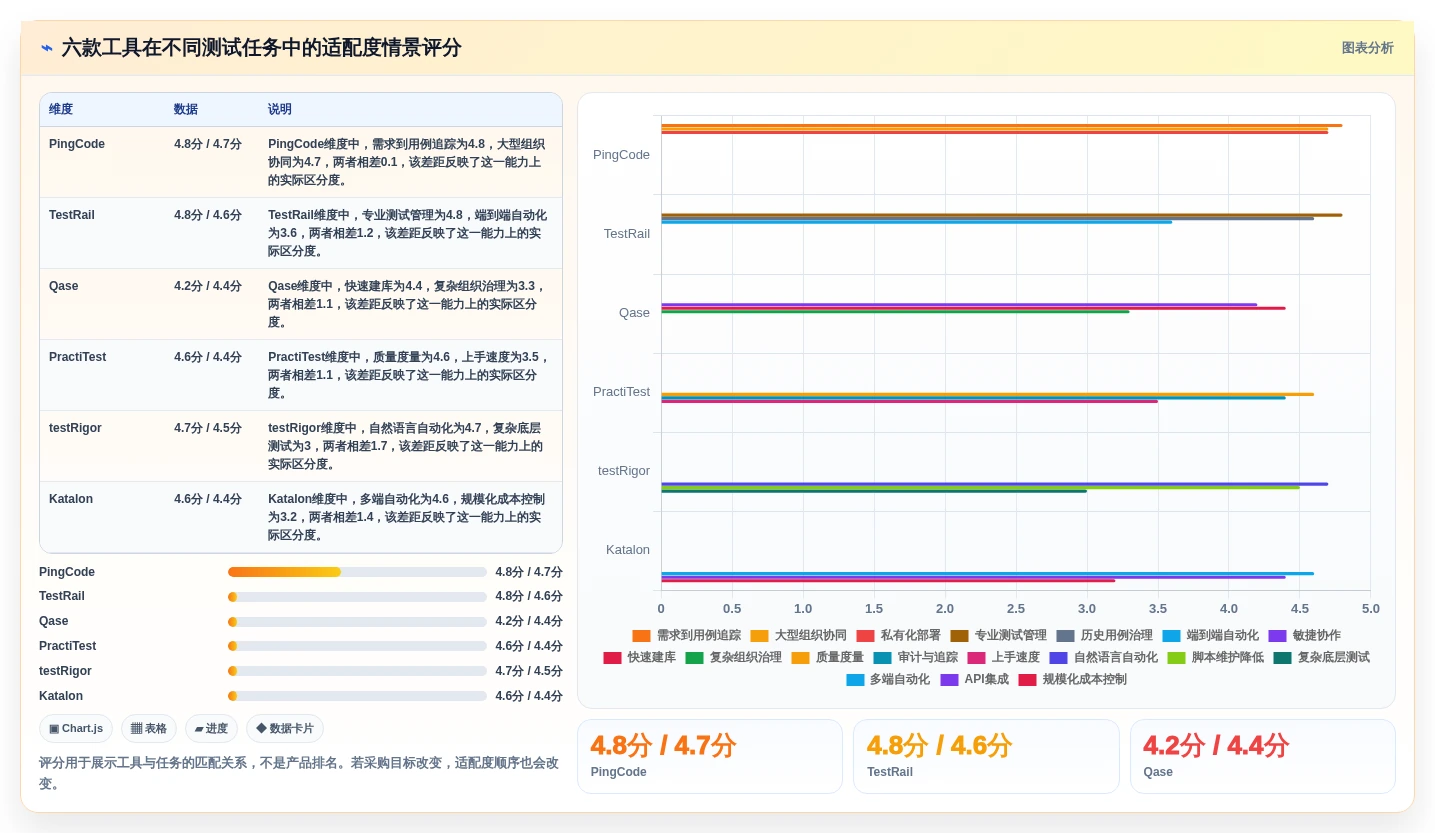Click the 图表分析 label at top right
The width and height of the screenshot is (1435, 833).
[1367, 48]
